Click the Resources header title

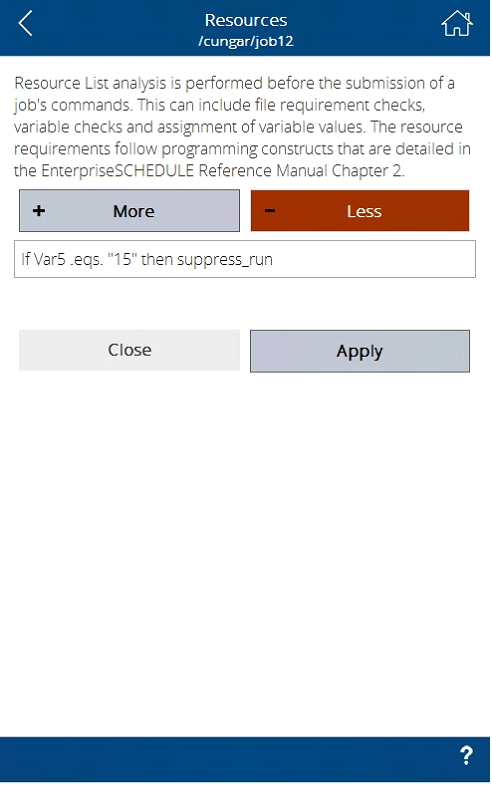[x=246, y=20]
